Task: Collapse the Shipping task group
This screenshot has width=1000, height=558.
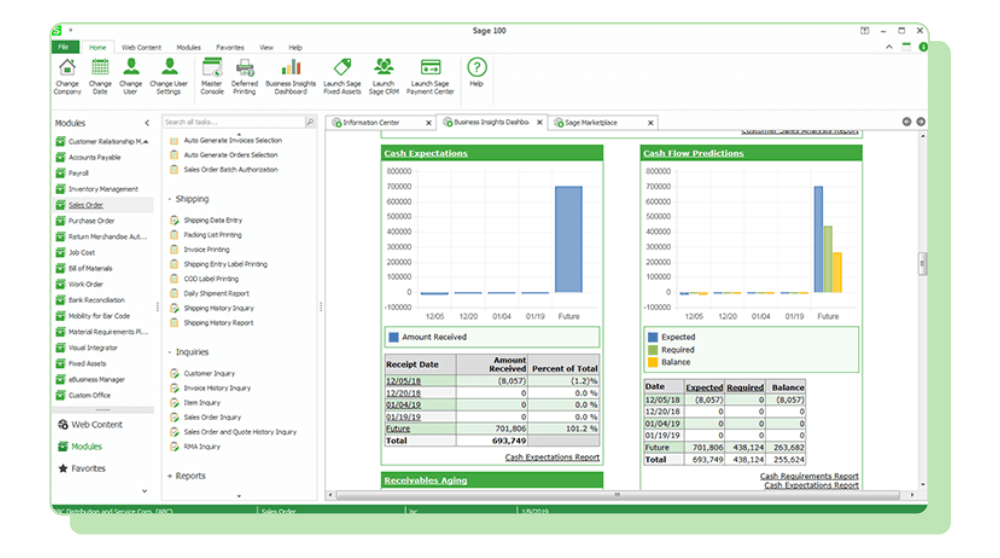Action: point(170,199)
